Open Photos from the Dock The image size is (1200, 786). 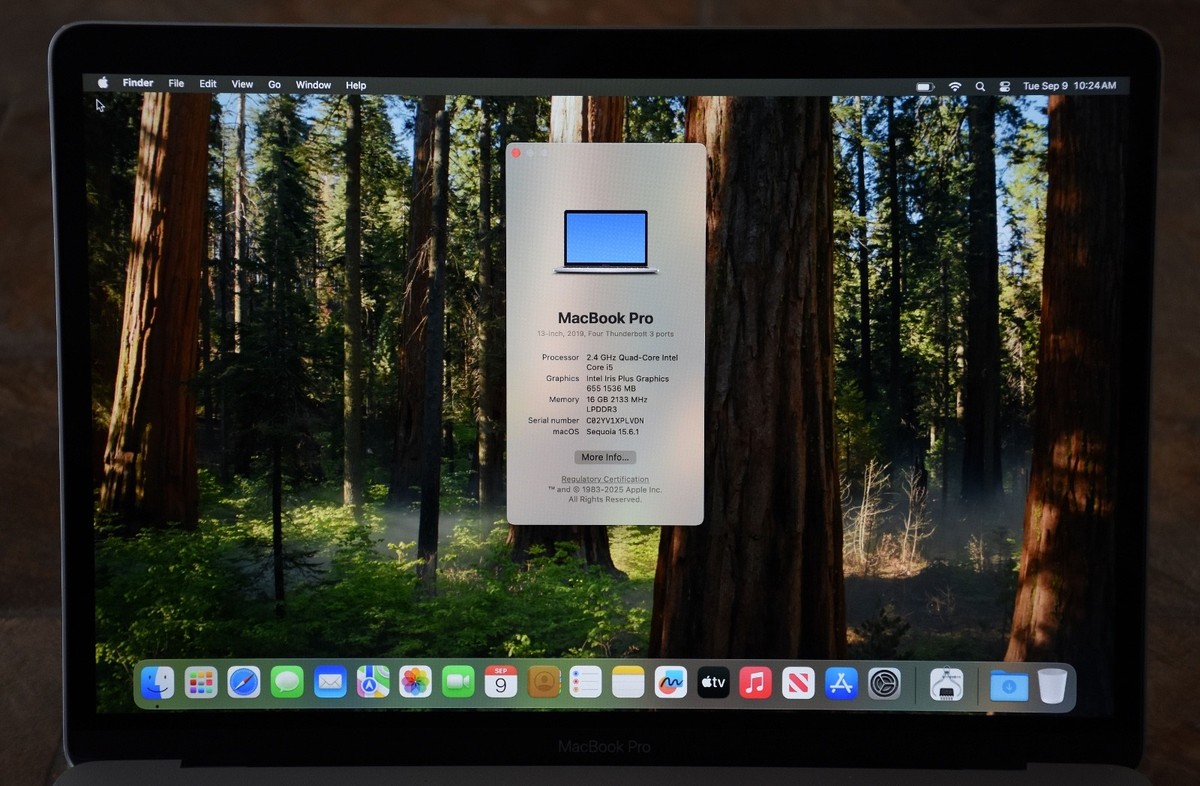415,683
